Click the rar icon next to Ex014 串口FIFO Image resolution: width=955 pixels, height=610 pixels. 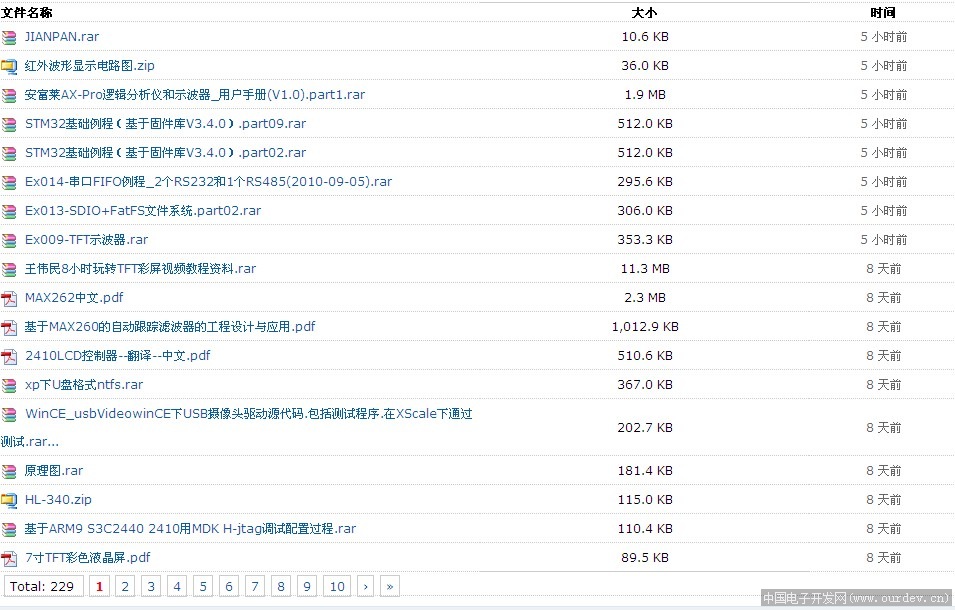coord(9,183)
